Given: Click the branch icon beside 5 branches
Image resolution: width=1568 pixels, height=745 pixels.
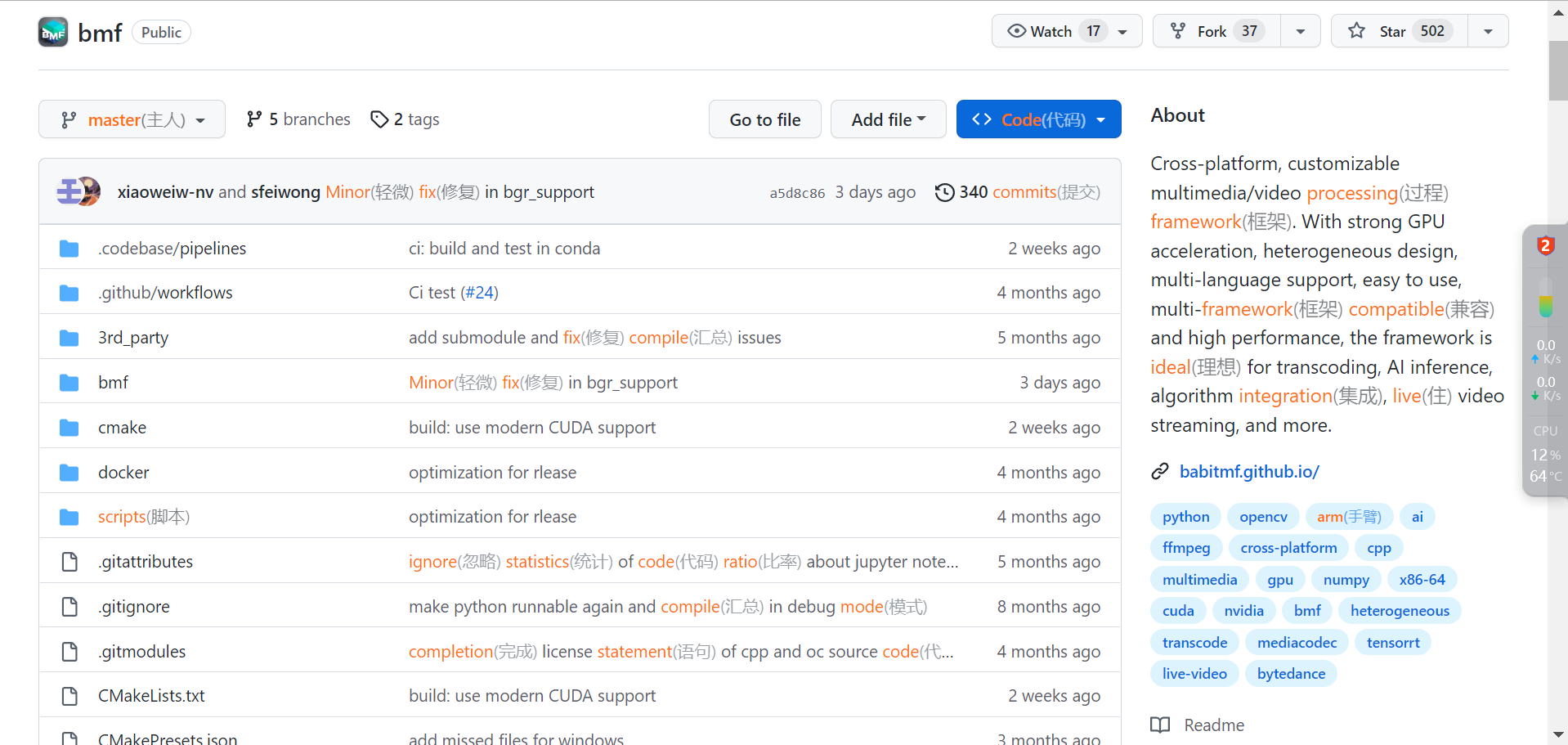Looking at the screenshot, I should (254, 119).
